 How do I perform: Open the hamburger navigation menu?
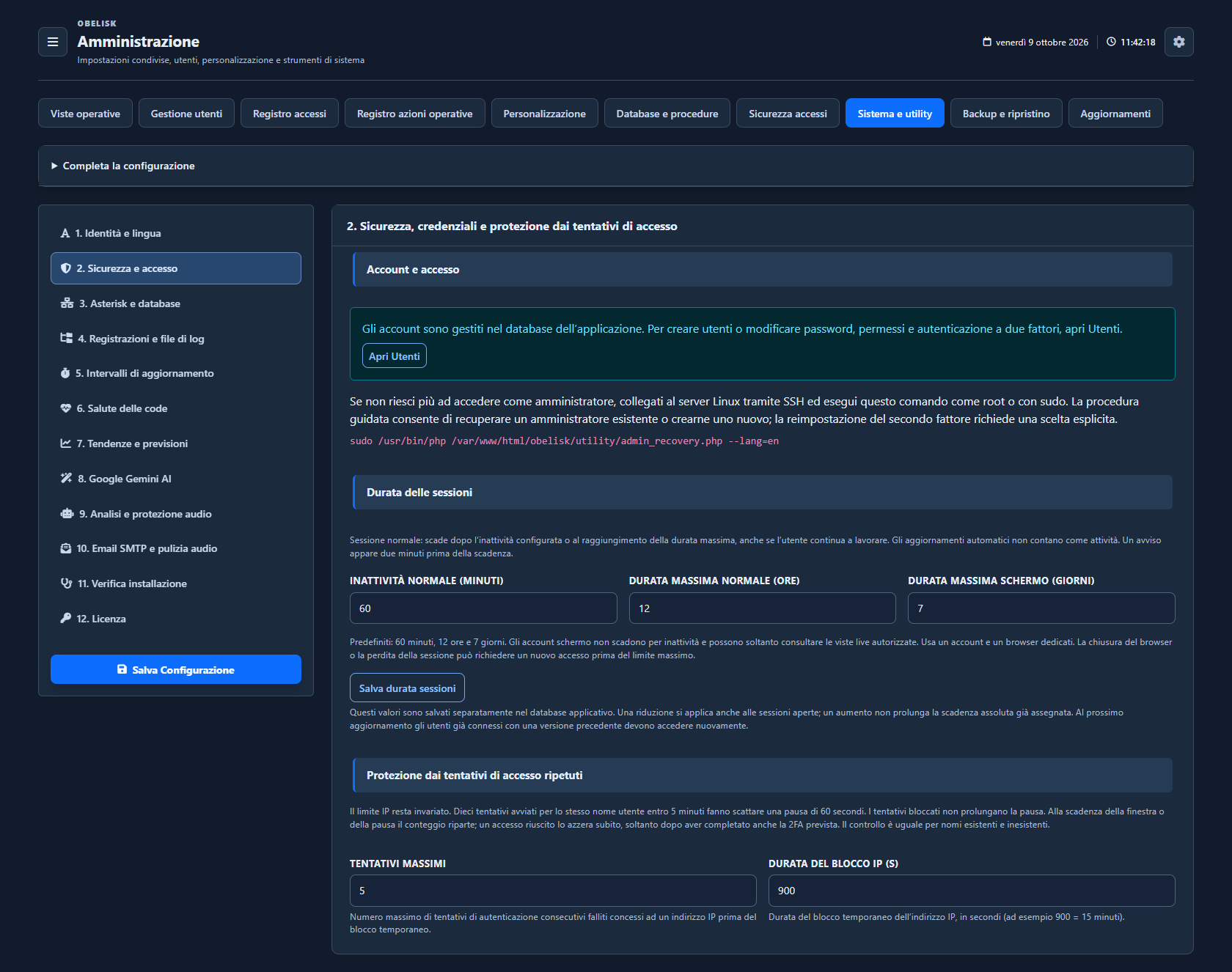[53, 42]
